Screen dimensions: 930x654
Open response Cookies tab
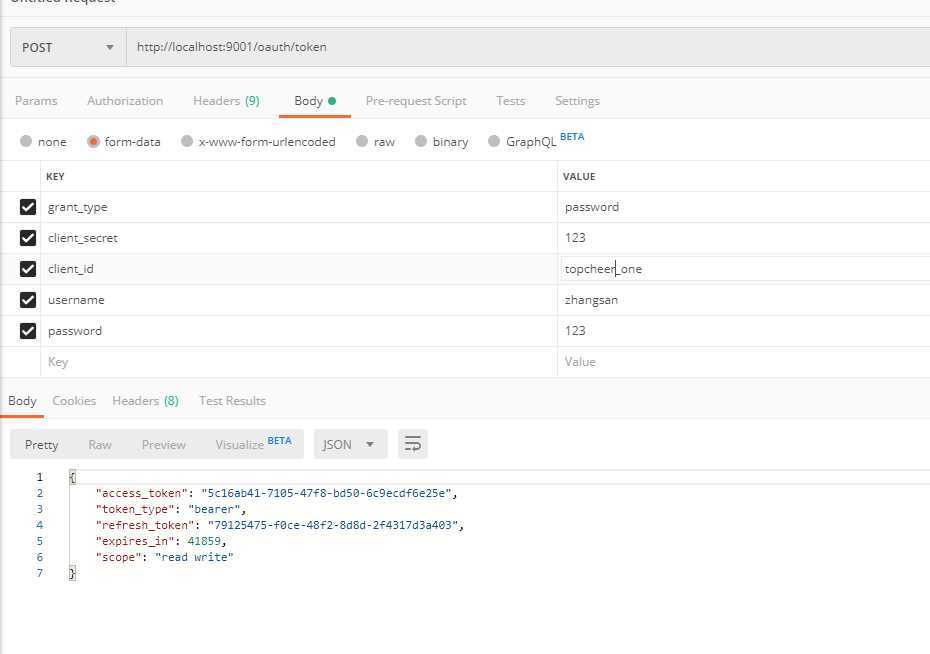tap(74, 401)
